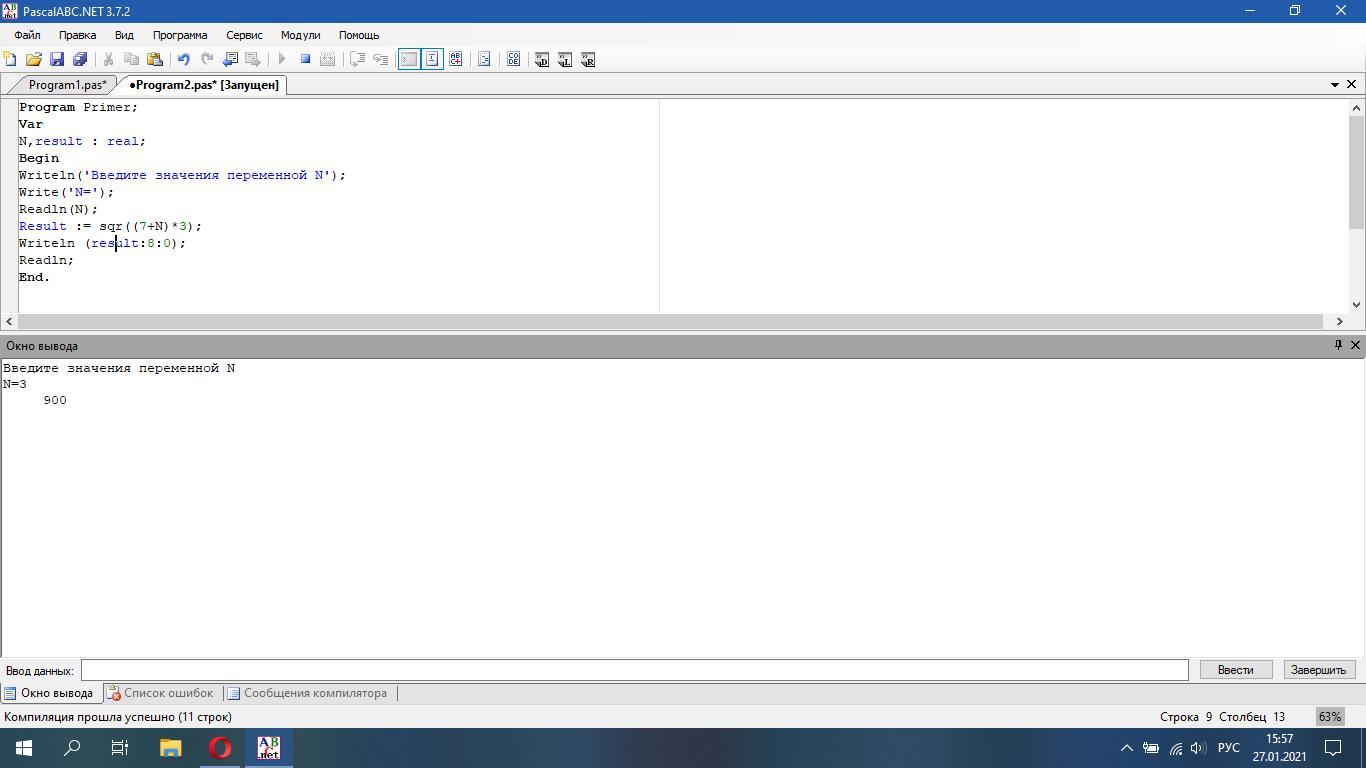Open the Помощь menu
The image size is (1366, 768).
click(359, 35)
